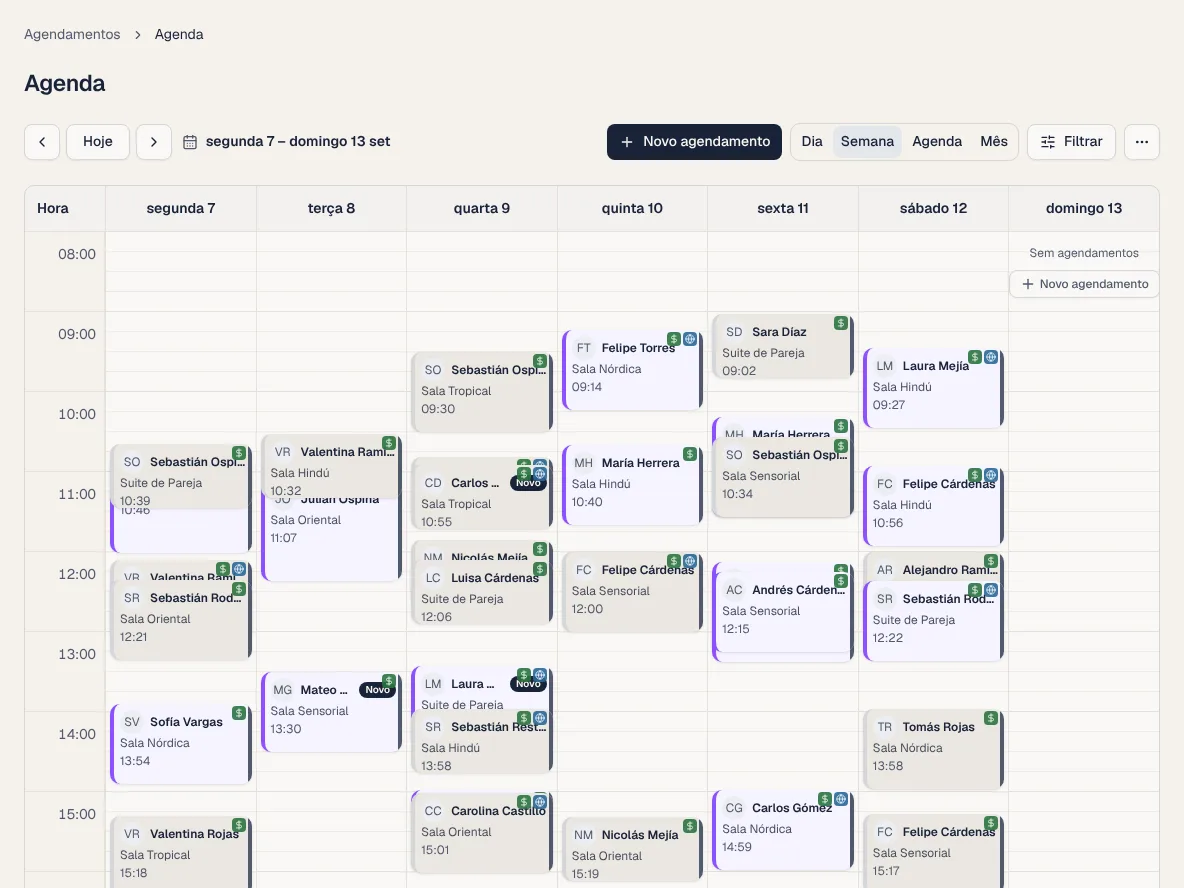Click the paid icon on María Herrera 10:40 card
The height and width of the screenshot is (888, 1184).
[689, 454]
